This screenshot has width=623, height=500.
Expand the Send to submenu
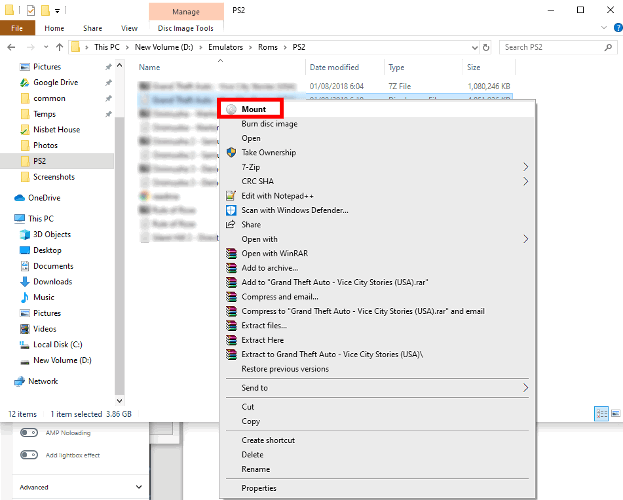pyautogui.click(x=526, y=388)
